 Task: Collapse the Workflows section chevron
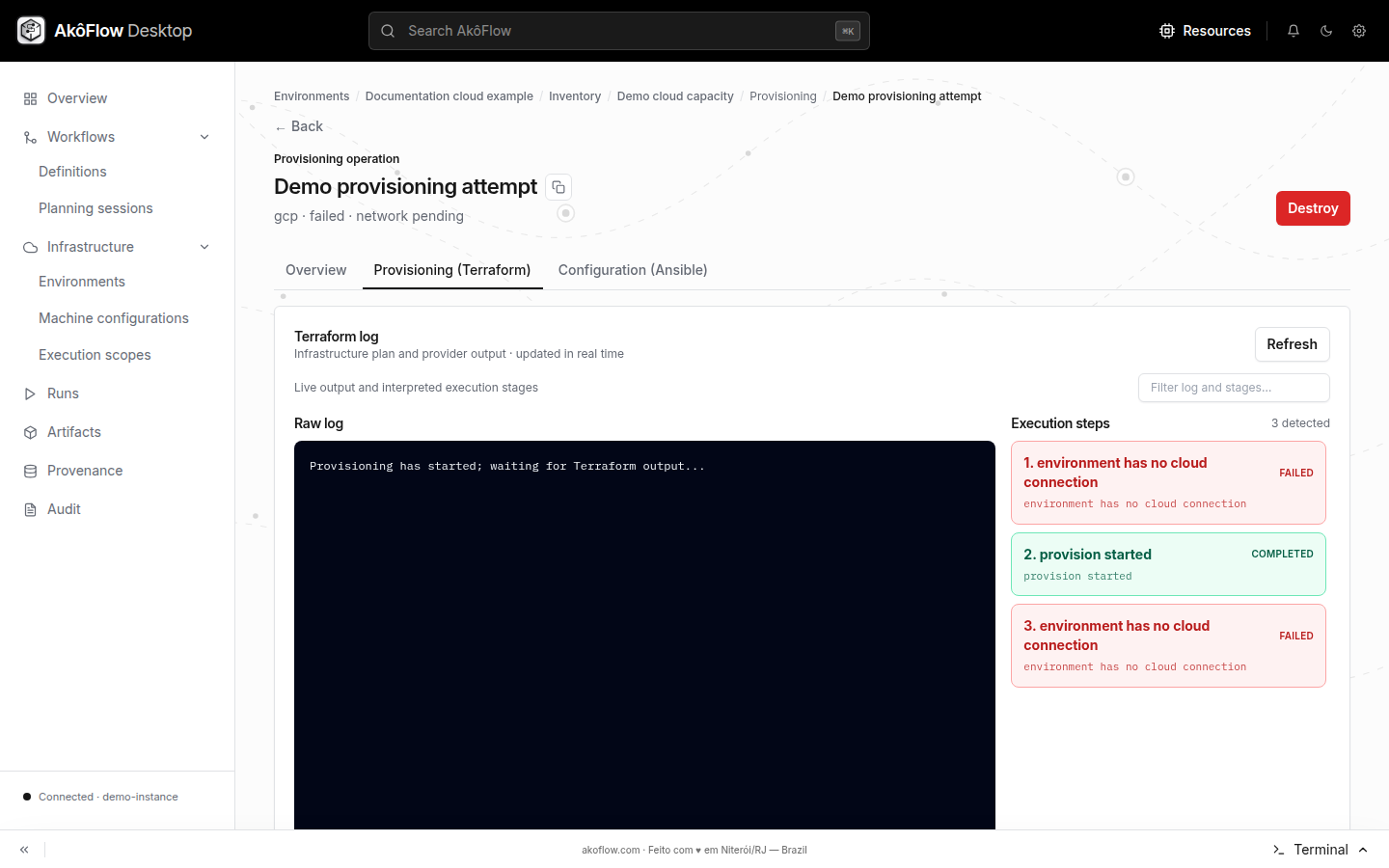tap(204, 137)
